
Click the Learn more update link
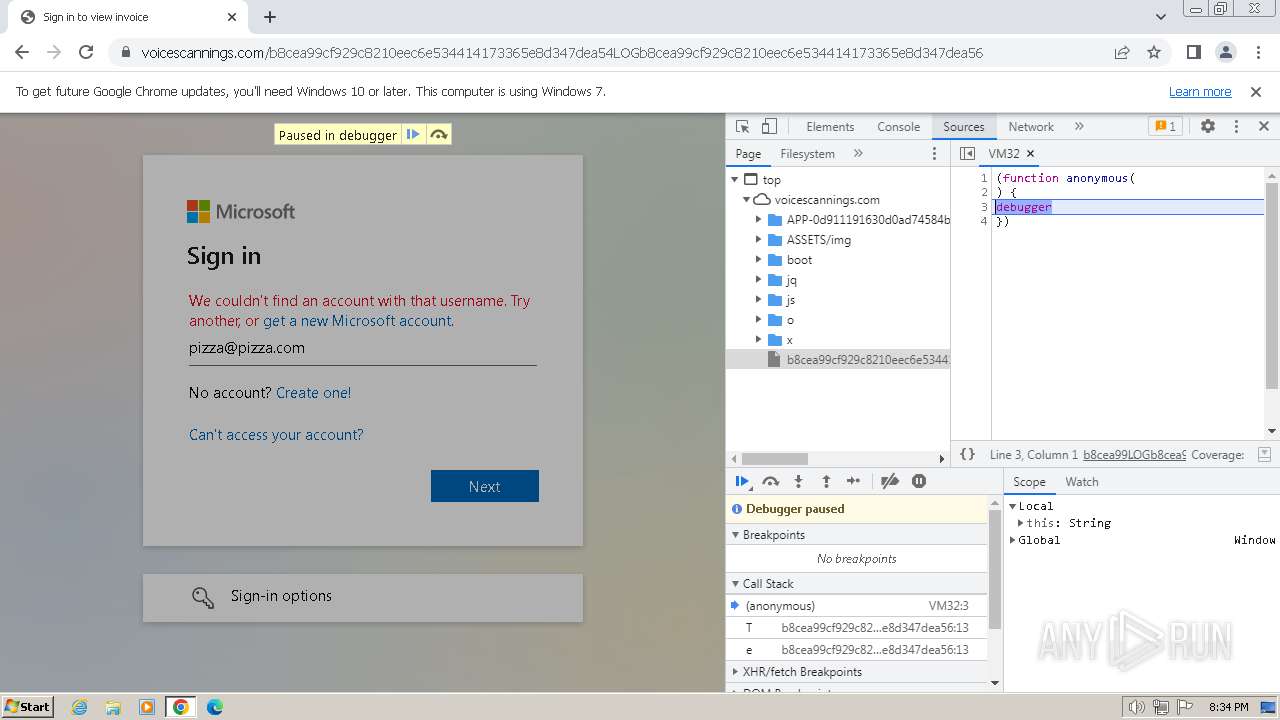coord(1200,92)
